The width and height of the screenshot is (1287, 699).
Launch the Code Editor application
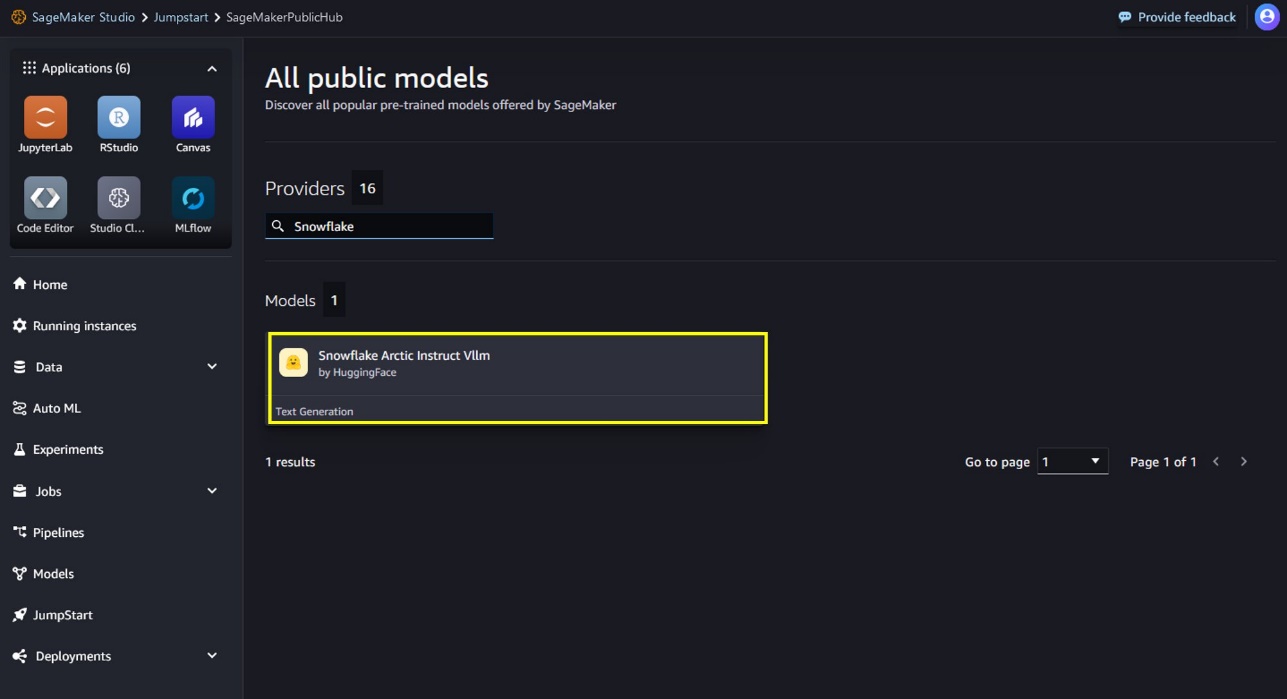click(45, 198)
